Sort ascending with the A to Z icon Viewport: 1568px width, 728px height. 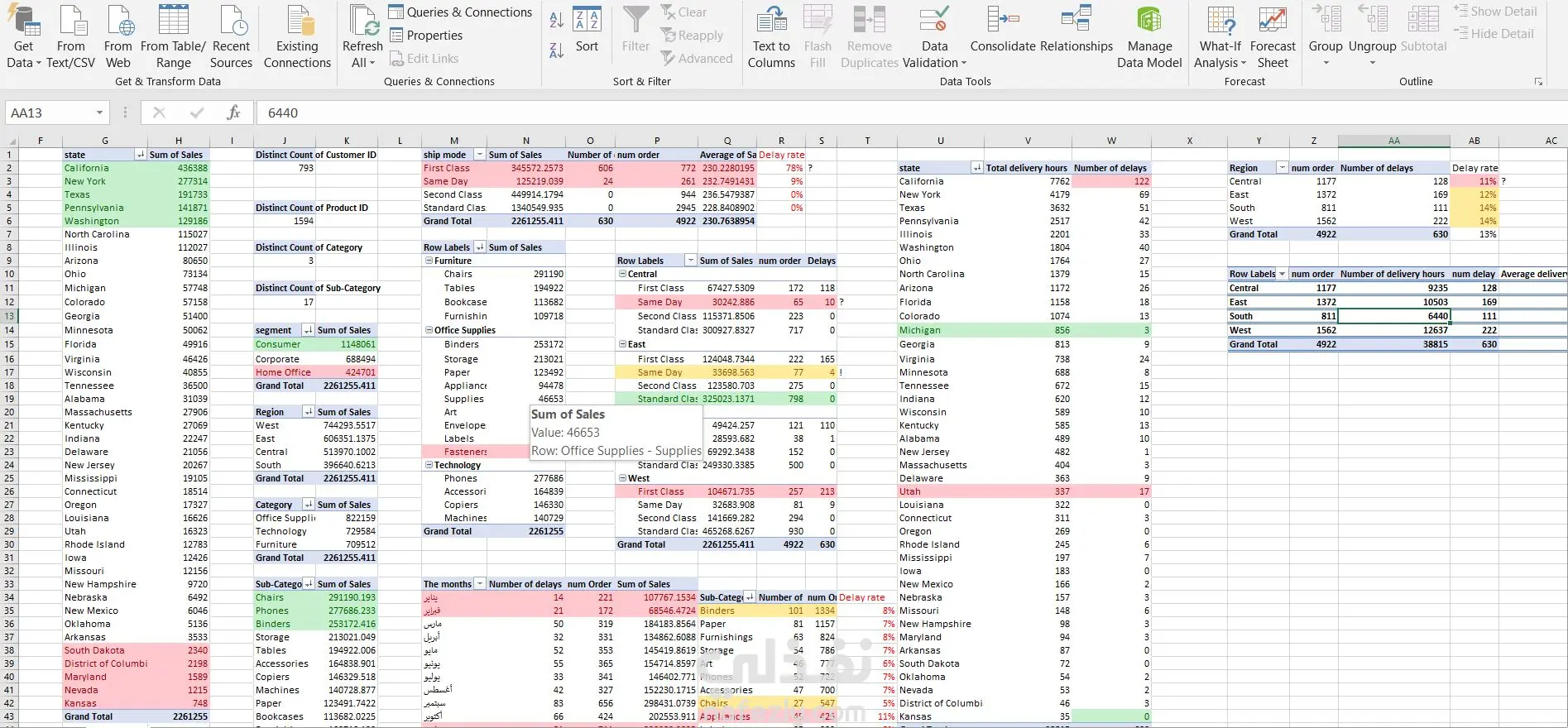(557, 20)
